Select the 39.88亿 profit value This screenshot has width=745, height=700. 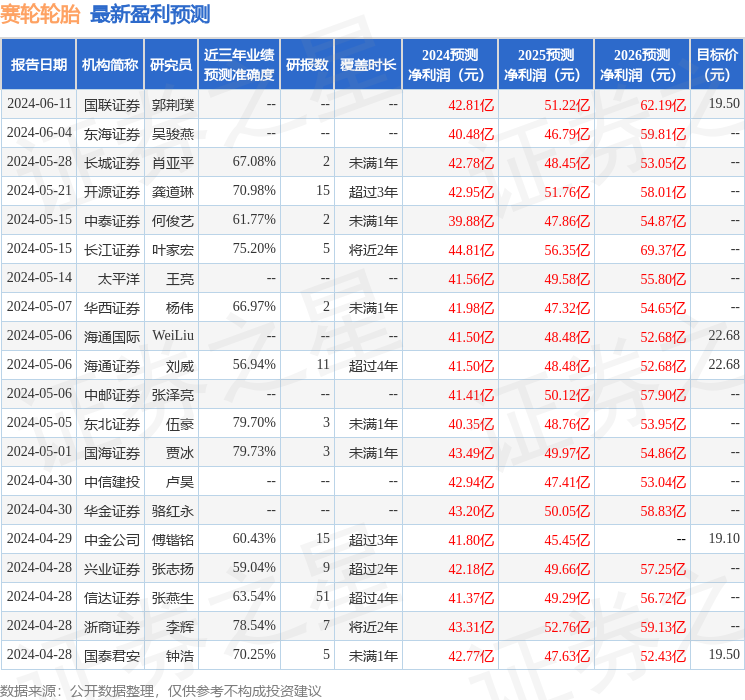pyautogui.click(x=471, y=221)
